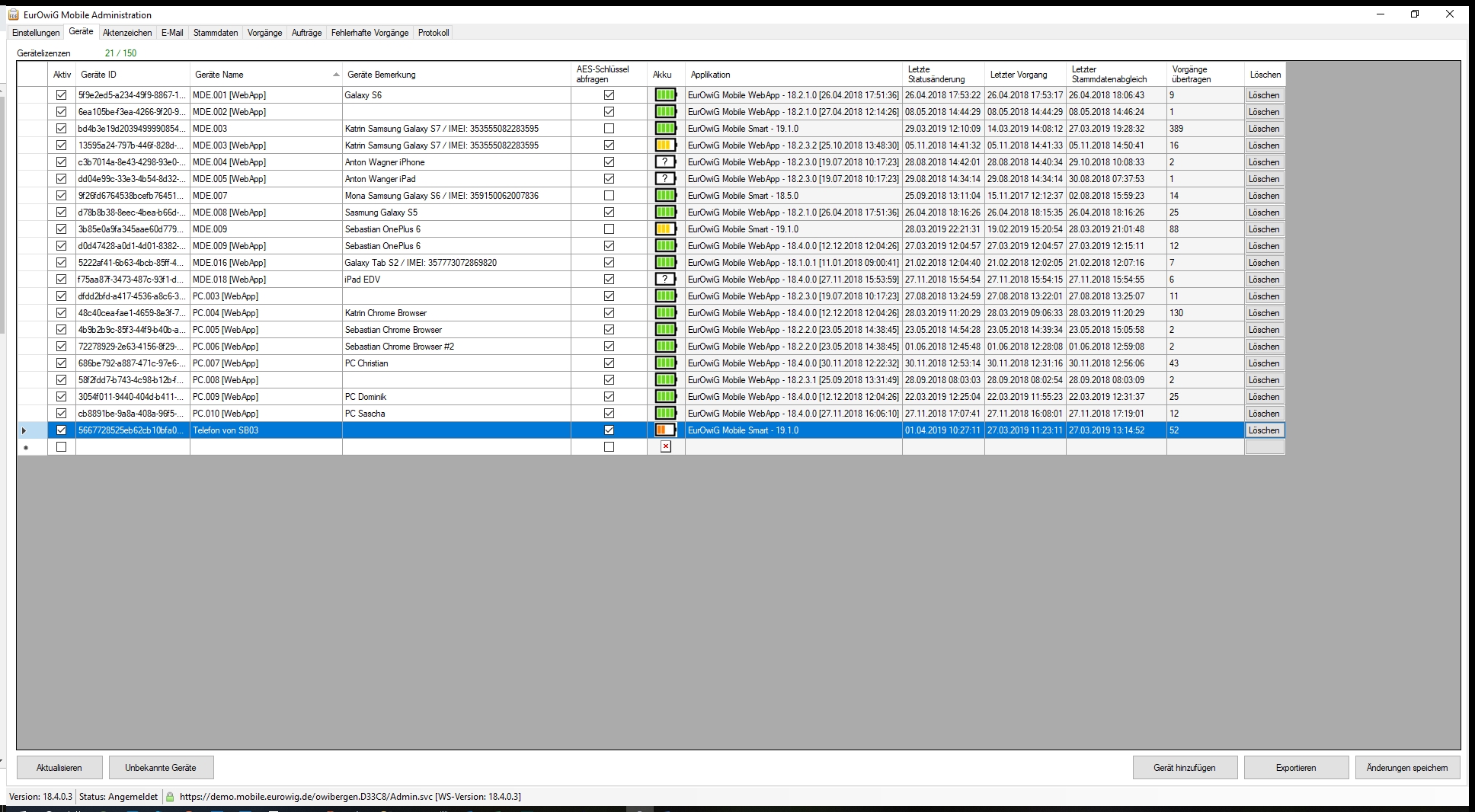
Task: Click the sort arrow in Geräte Name column header
Action: tap(336, 75)
